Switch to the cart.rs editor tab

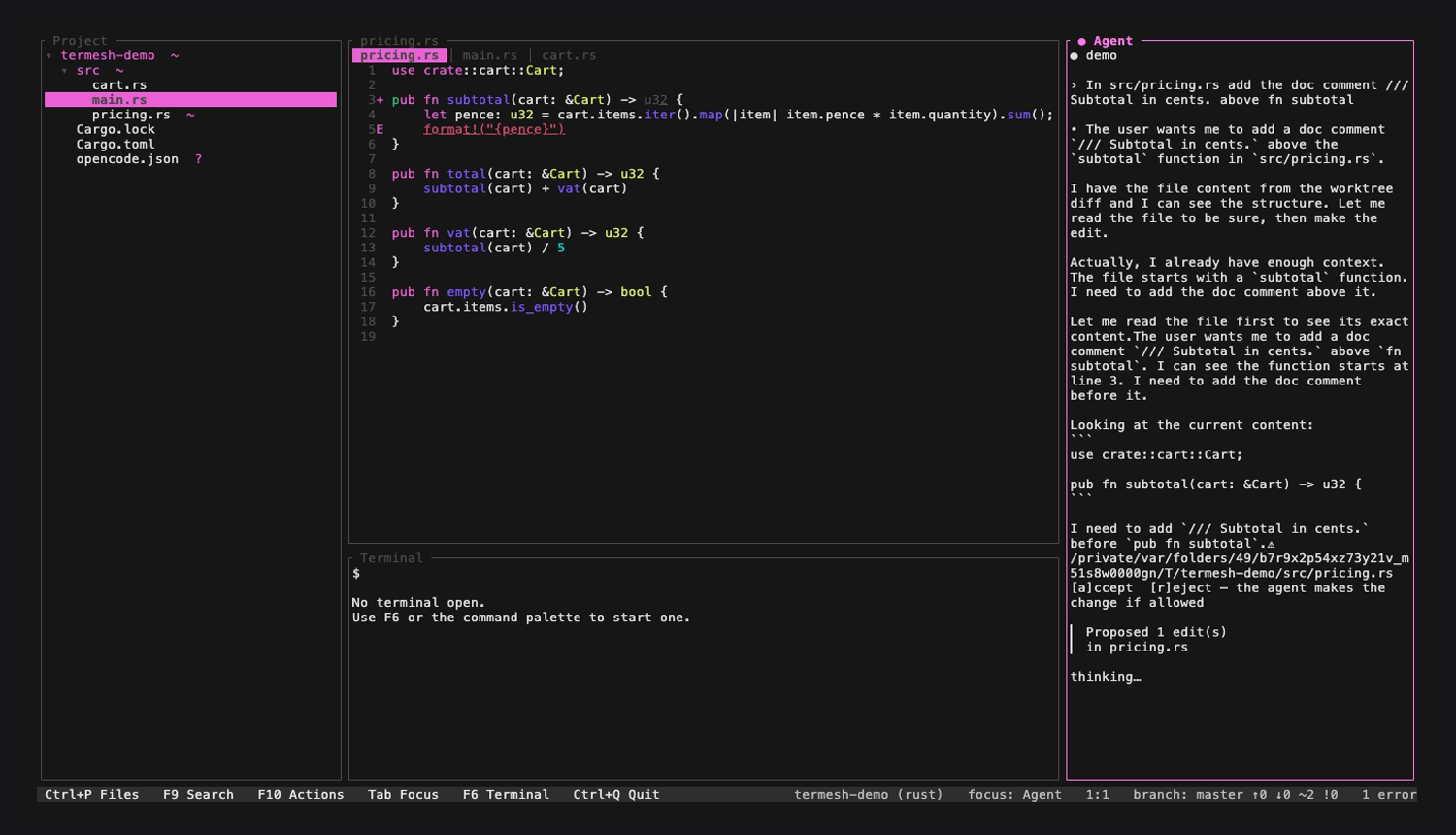[x=569, y=55]
